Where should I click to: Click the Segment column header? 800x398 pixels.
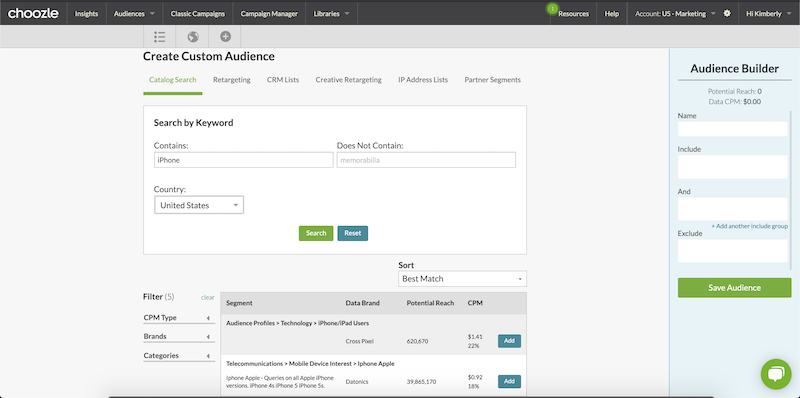point(239,303)
